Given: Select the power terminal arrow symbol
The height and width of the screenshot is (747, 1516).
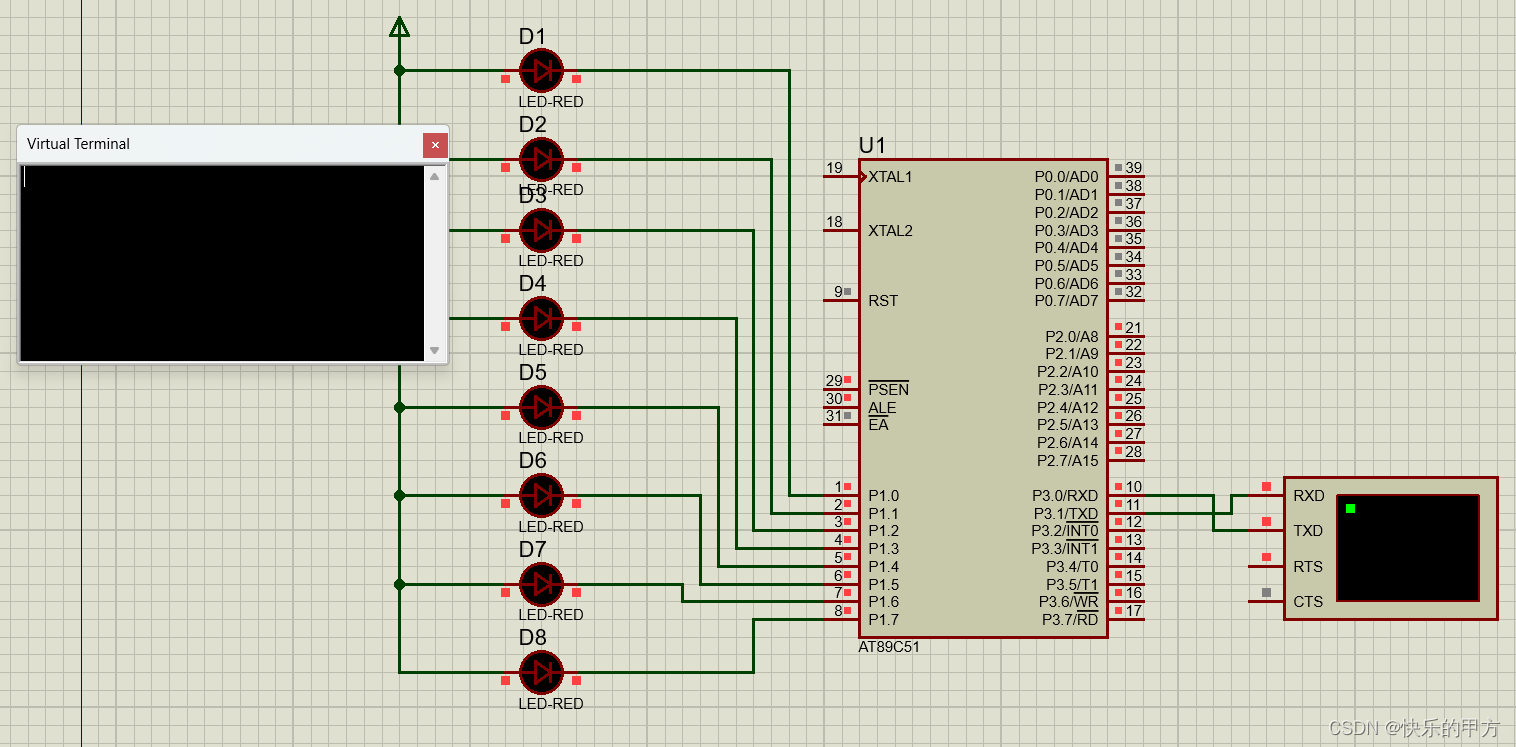Looking at the screenshot, I should coord(399,26).
